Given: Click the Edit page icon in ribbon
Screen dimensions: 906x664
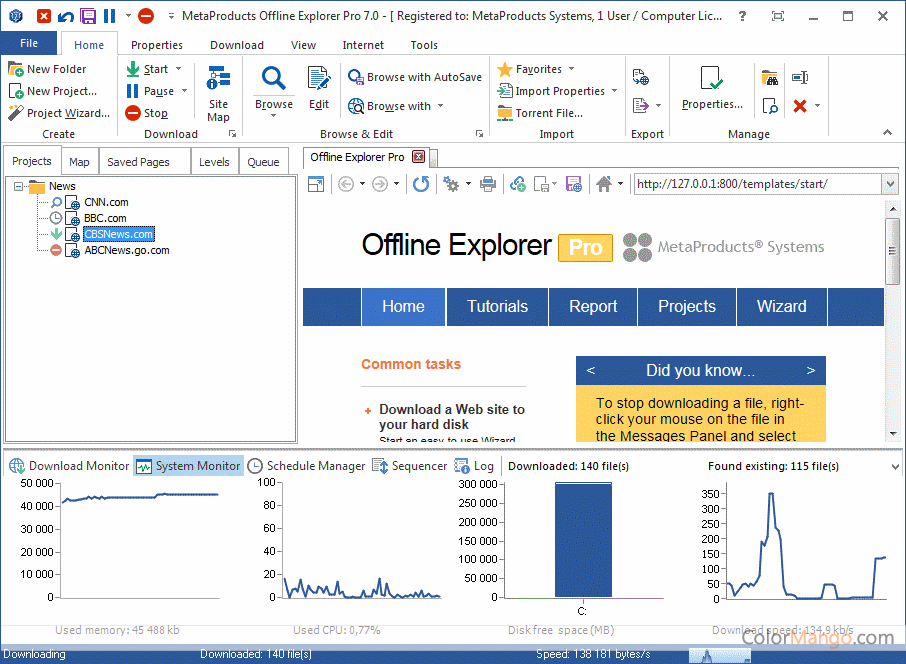Looking at the screenshot, I should point(319,87).
